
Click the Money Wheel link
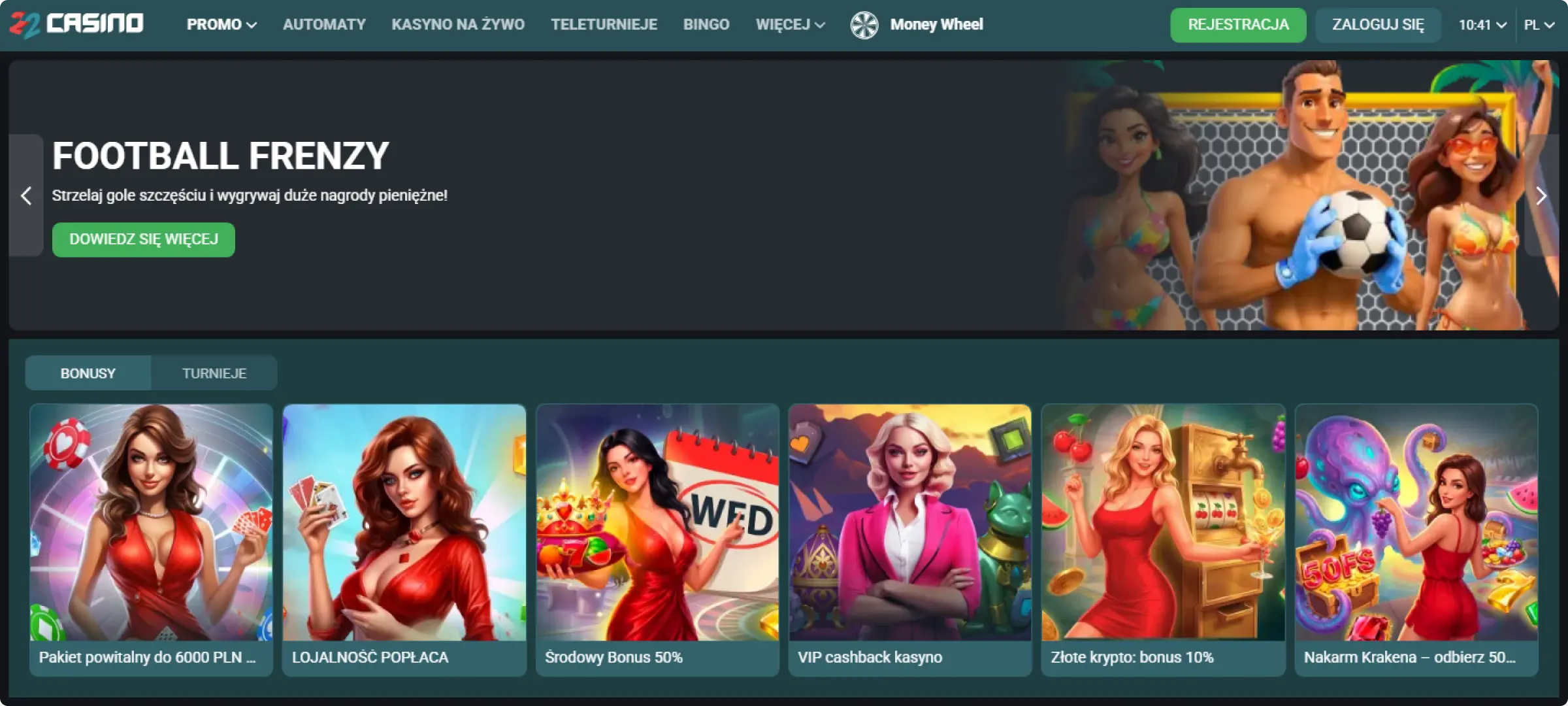pyautogui.click(x=936, y=25)
